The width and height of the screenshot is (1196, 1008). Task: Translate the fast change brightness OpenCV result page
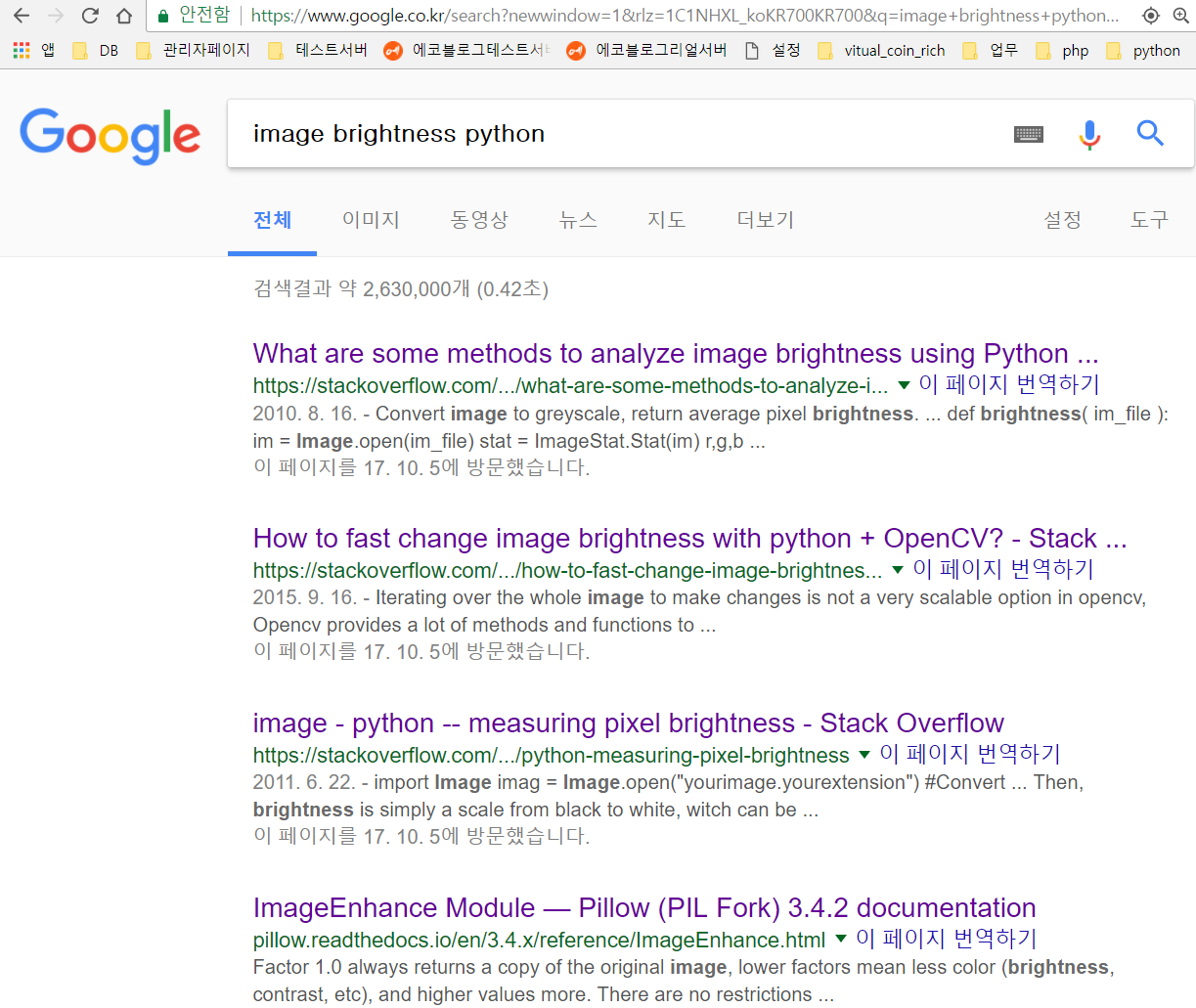pos(1003,569)
